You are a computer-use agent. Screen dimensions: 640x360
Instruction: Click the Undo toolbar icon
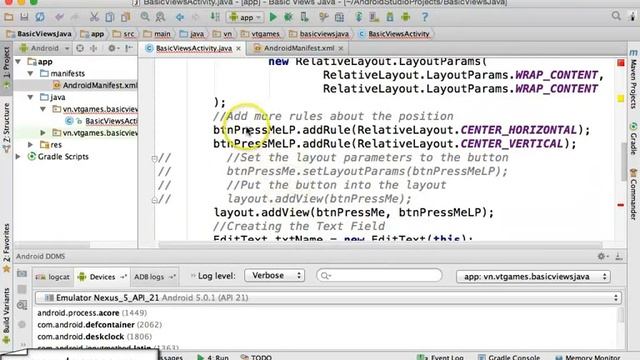[x=60, y=17]
